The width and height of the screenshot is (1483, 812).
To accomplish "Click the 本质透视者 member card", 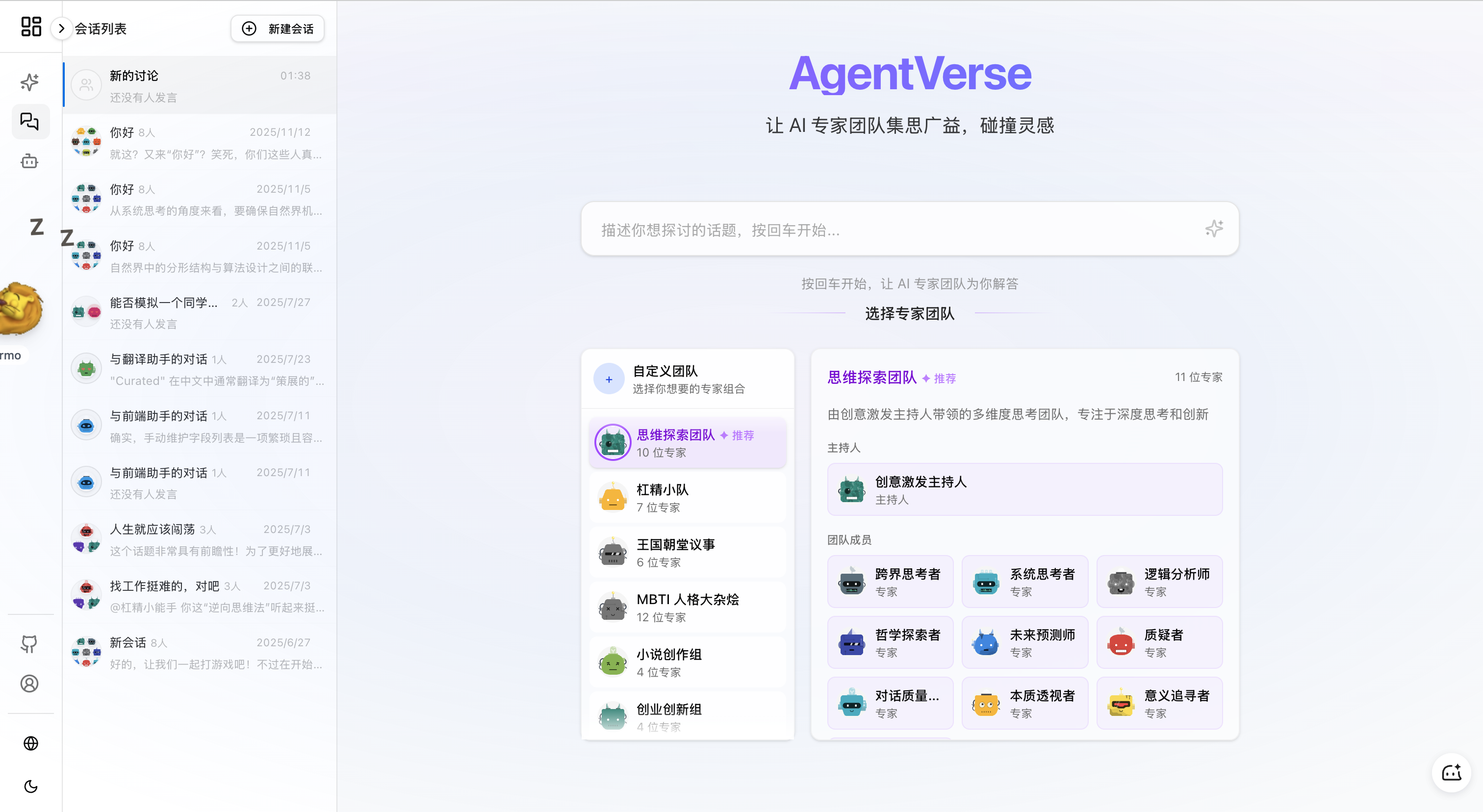I will pos(1025,703).
